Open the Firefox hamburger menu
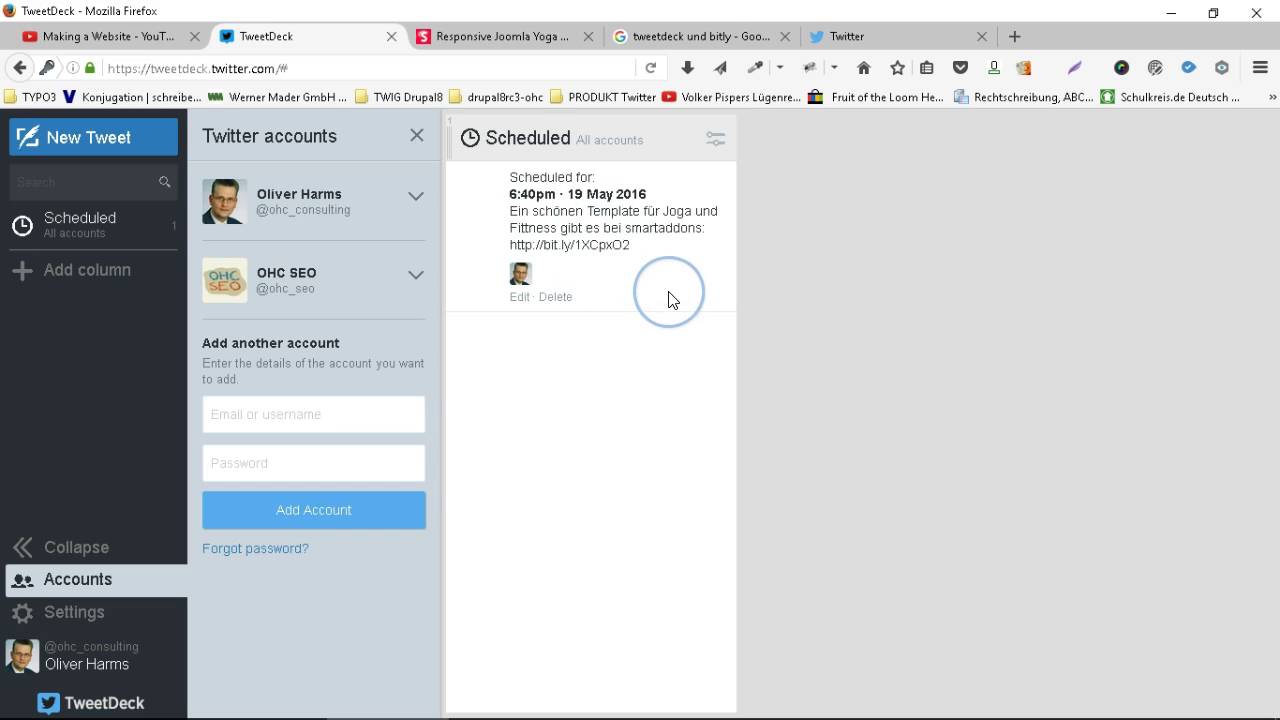This screenshot has height=720, width=1280. pyautogui.click(x=1260, y=68)
